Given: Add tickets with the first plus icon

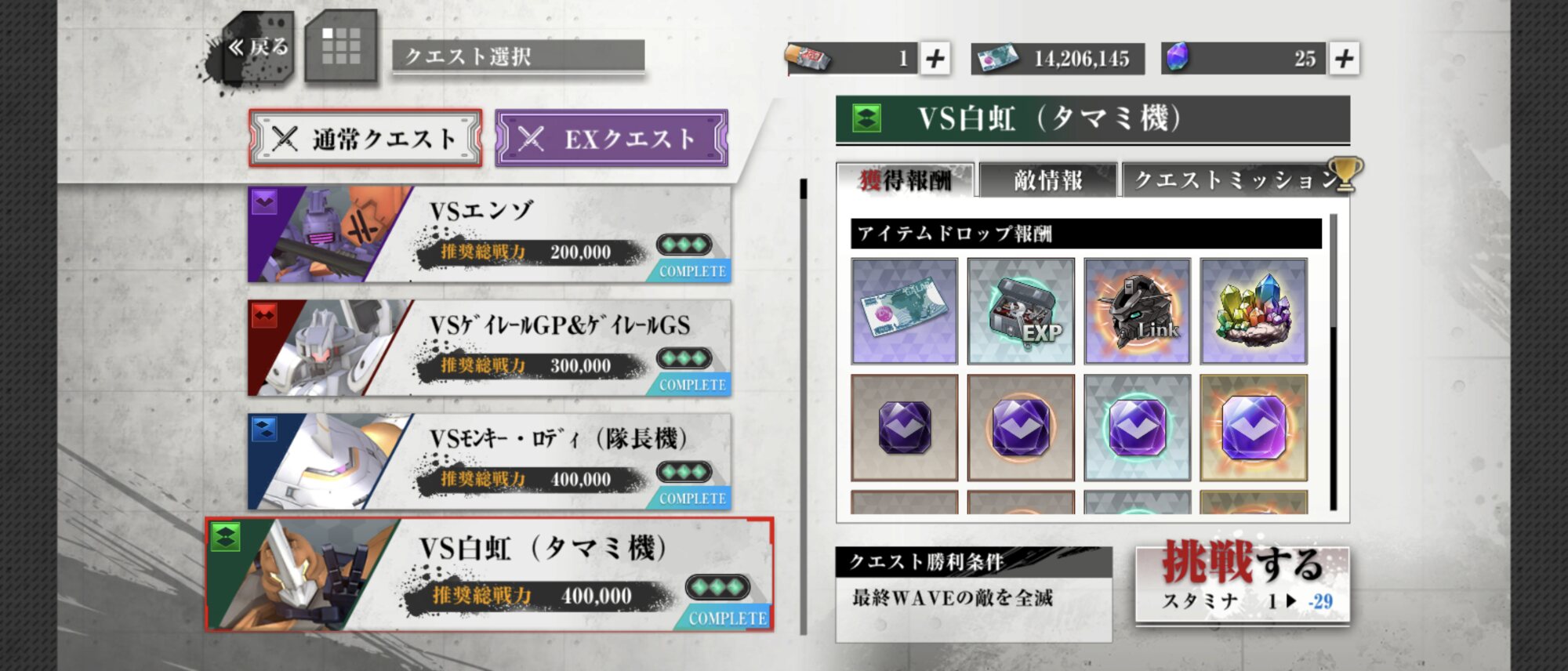Looking at the screenshot, I should 935,59.
